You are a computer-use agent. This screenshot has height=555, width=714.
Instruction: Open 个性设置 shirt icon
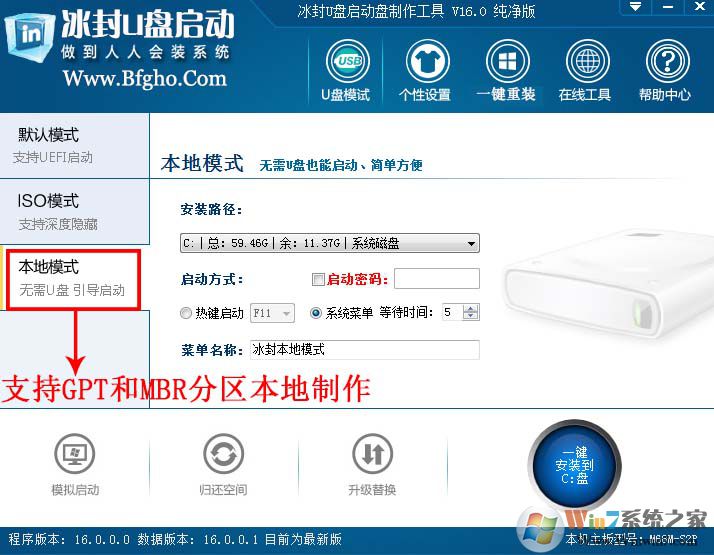tap(427, 61)
